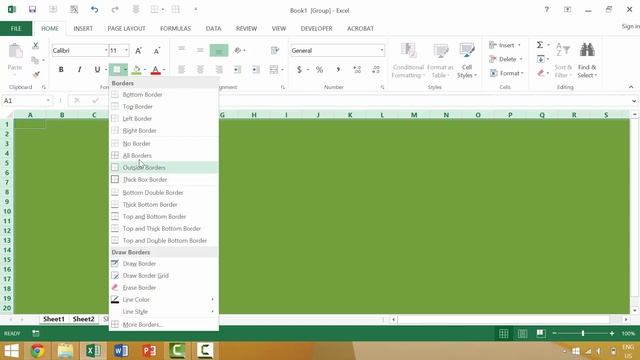
Task: Increase font size with the large A icon
Action: (138, 51)
